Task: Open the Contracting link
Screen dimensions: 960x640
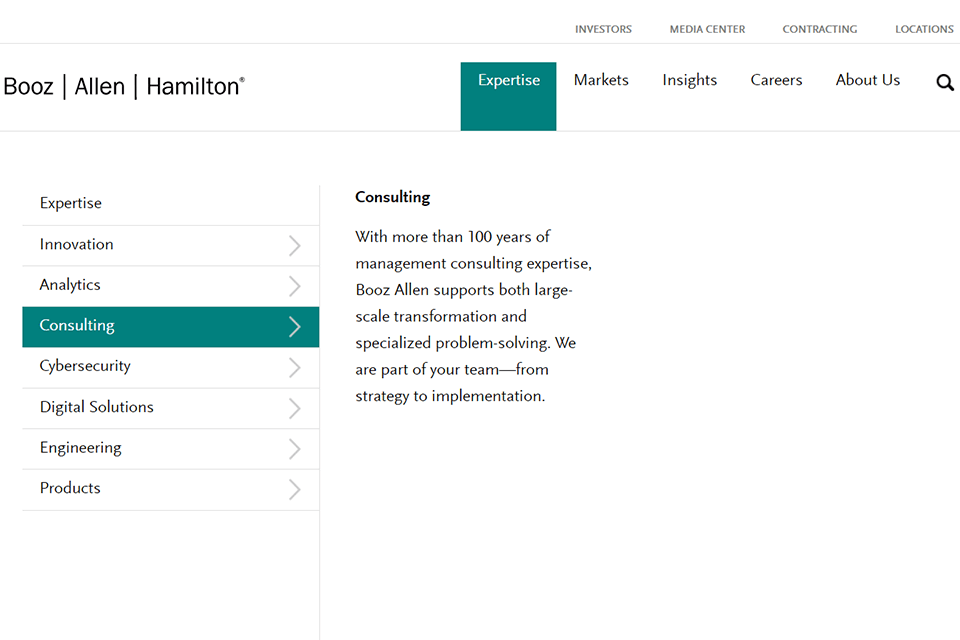Action: 820,29
